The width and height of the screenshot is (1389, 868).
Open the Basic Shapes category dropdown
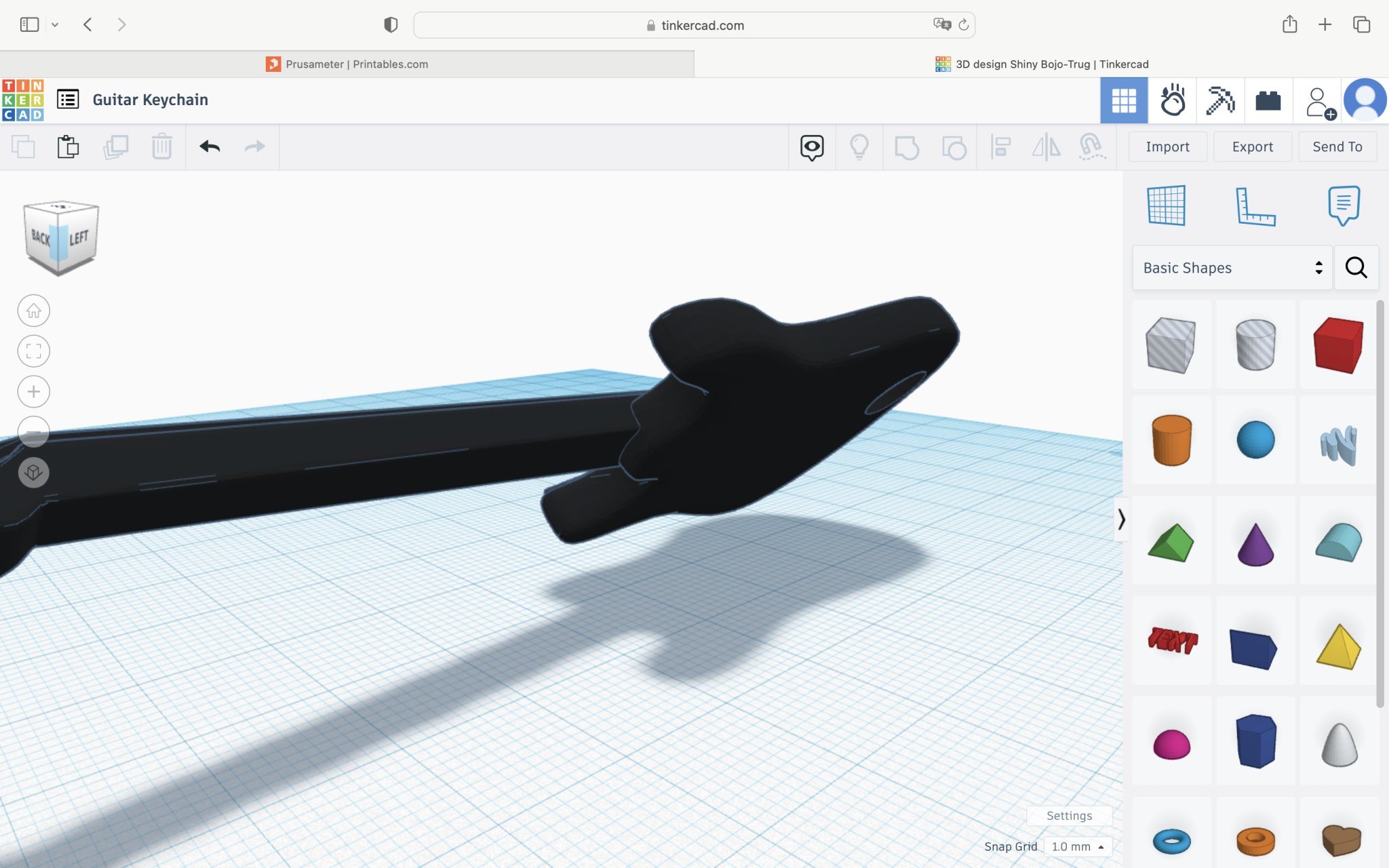click(1231, 267)
